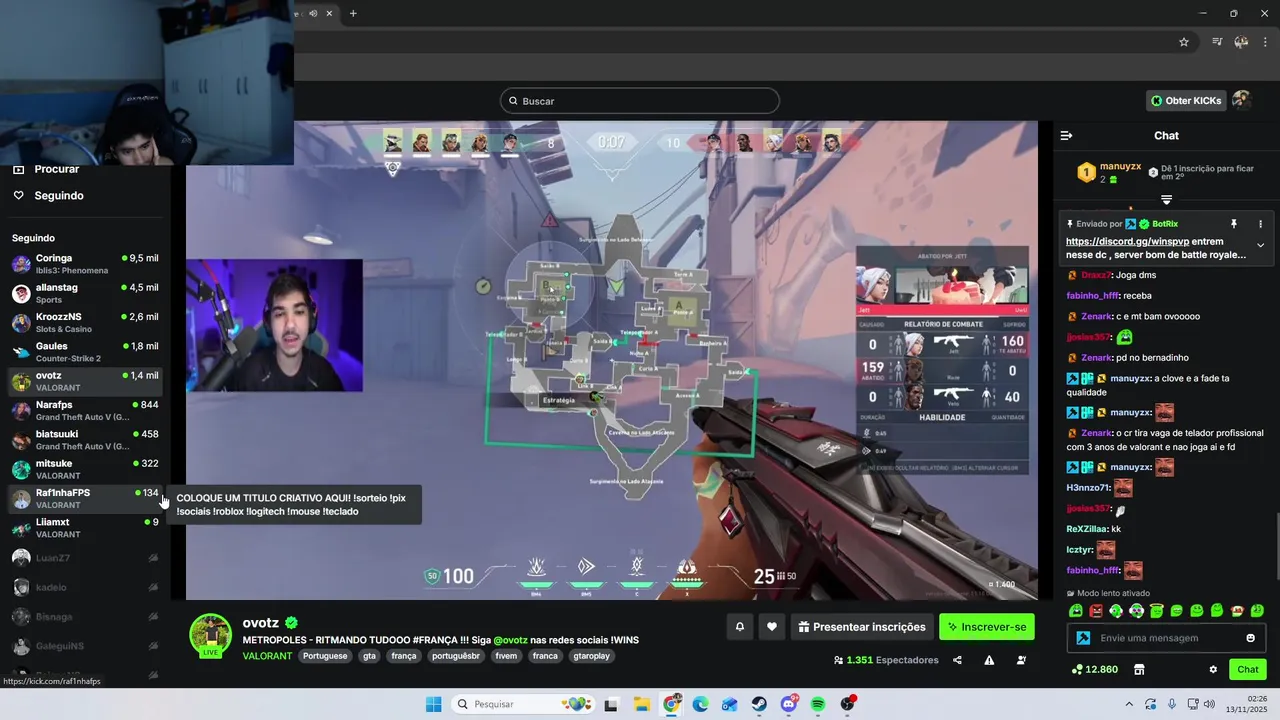Open a new browser tab
Image resolution: width=1280 pixels, height=720 pixels.
click(x=353, y=13)
